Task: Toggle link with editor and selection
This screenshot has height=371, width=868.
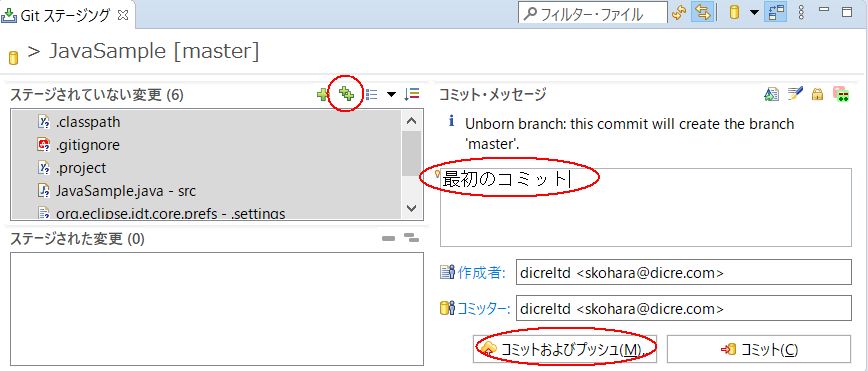Action: pyautogui.click(x=702, y=13)
